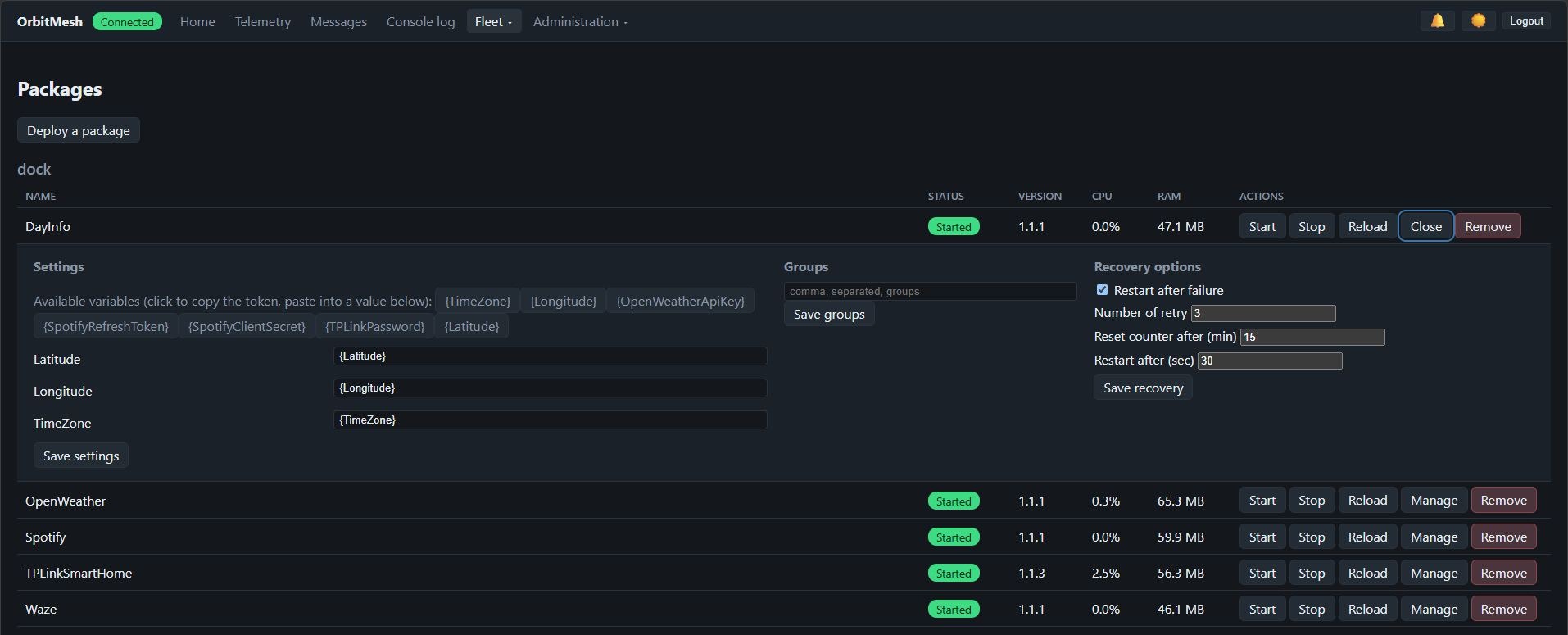Uncheck Restart after failure checkbox

(x=1102, y=290)
